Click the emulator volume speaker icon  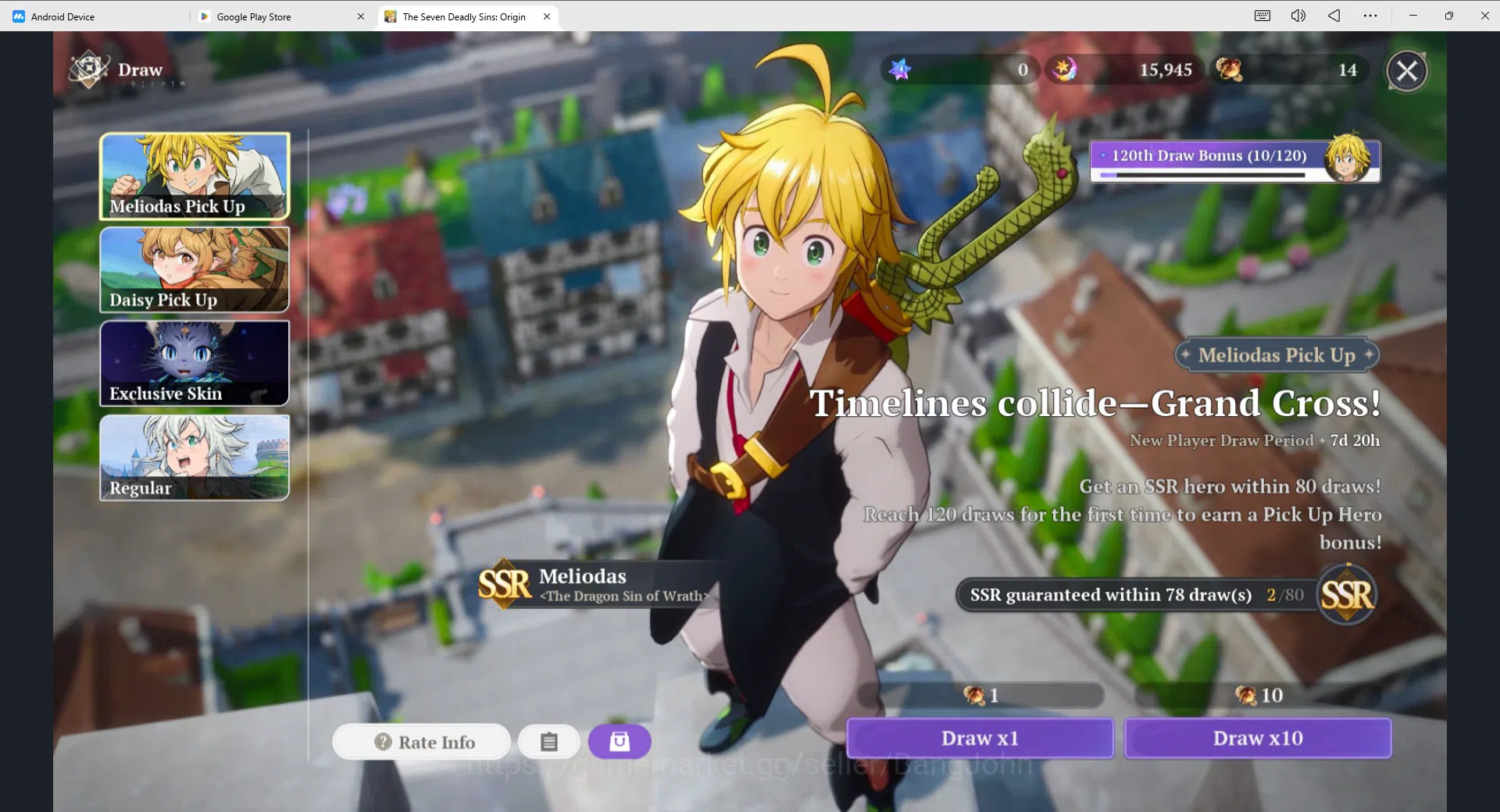1298,16
